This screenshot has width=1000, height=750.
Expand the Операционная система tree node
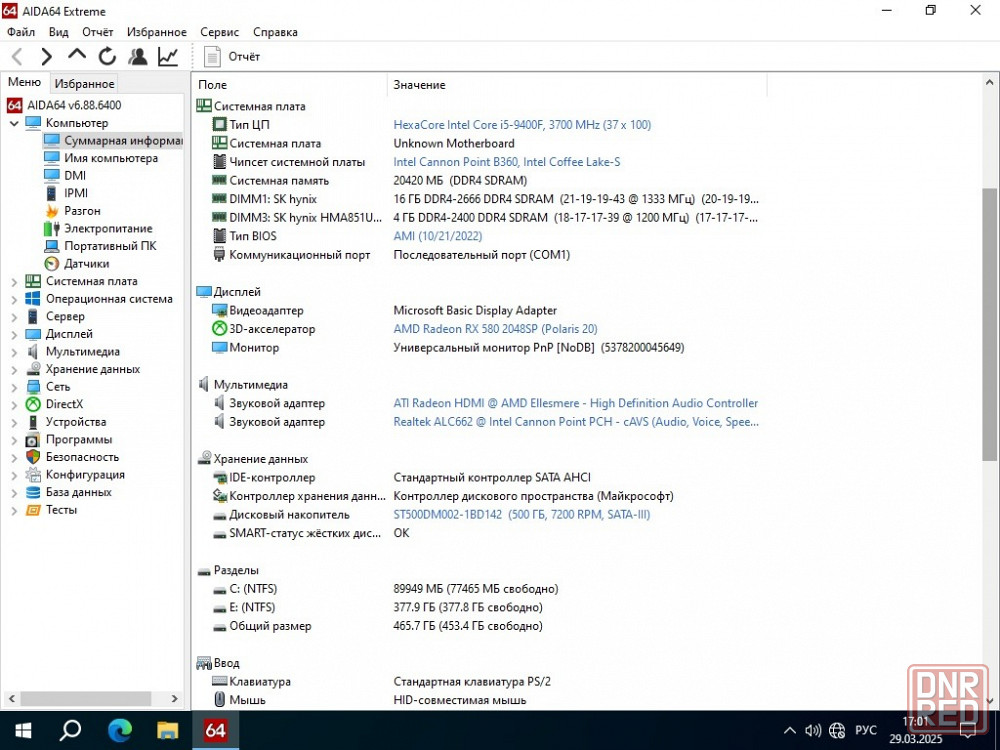14,299
